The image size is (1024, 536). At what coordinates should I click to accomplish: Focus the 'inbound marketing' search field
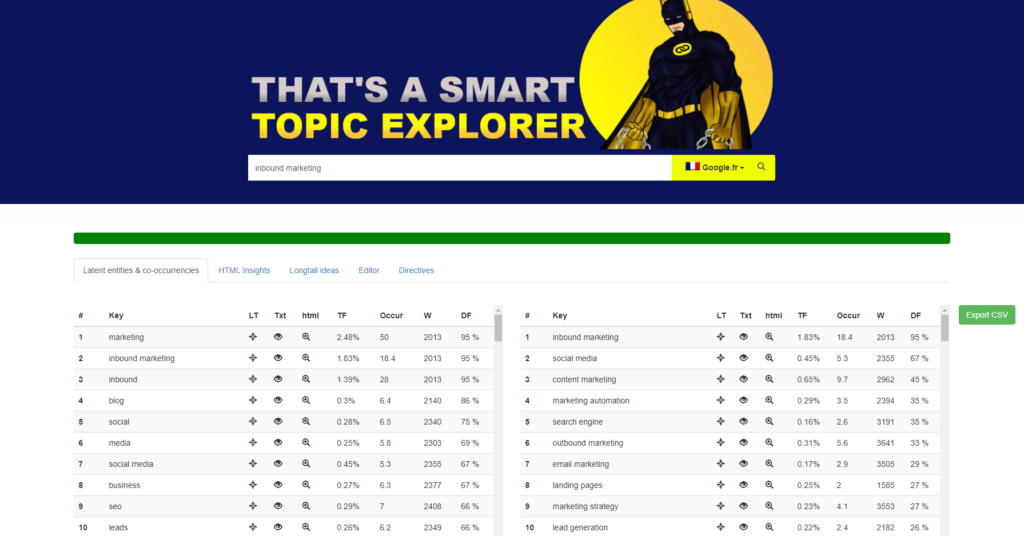tap(460, 168)
